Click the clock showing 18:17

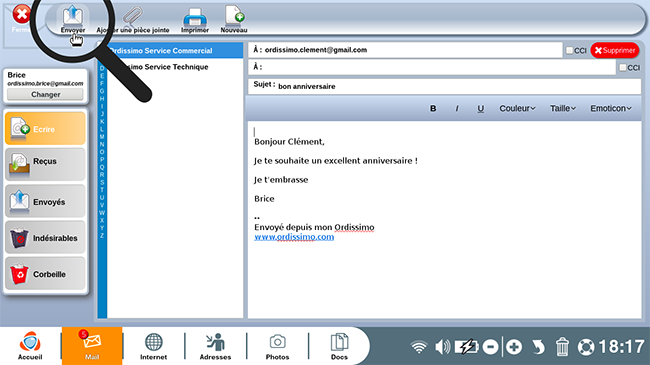(x=621, y=347)
